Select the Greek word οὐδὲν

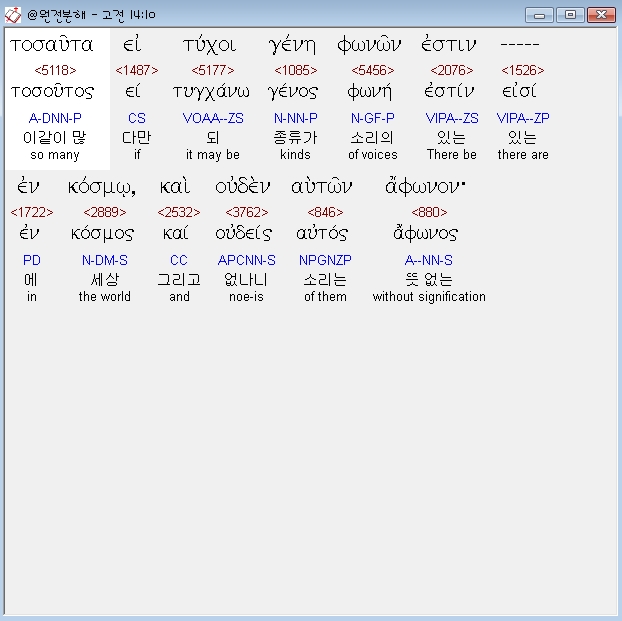243,186
